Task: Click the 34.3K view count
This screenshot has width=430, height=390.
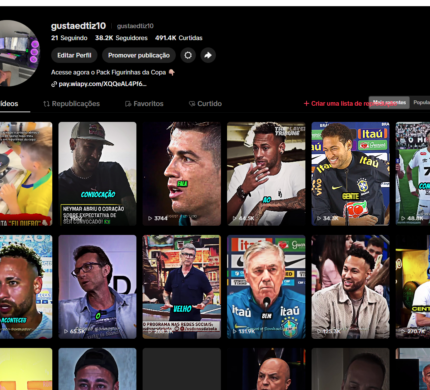Action: coord(330,218)
